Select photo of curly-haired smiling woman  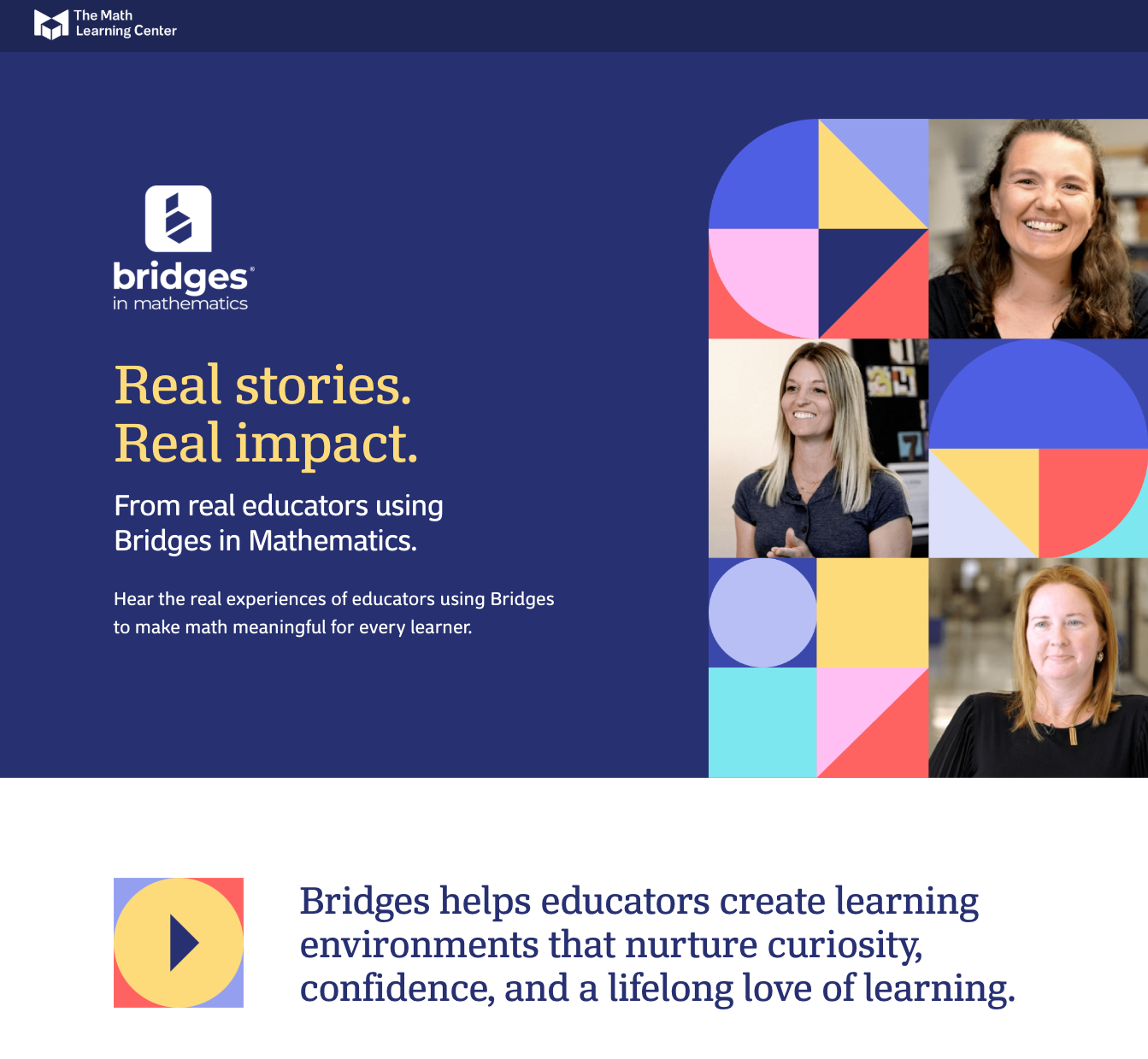click(1038, 229)
